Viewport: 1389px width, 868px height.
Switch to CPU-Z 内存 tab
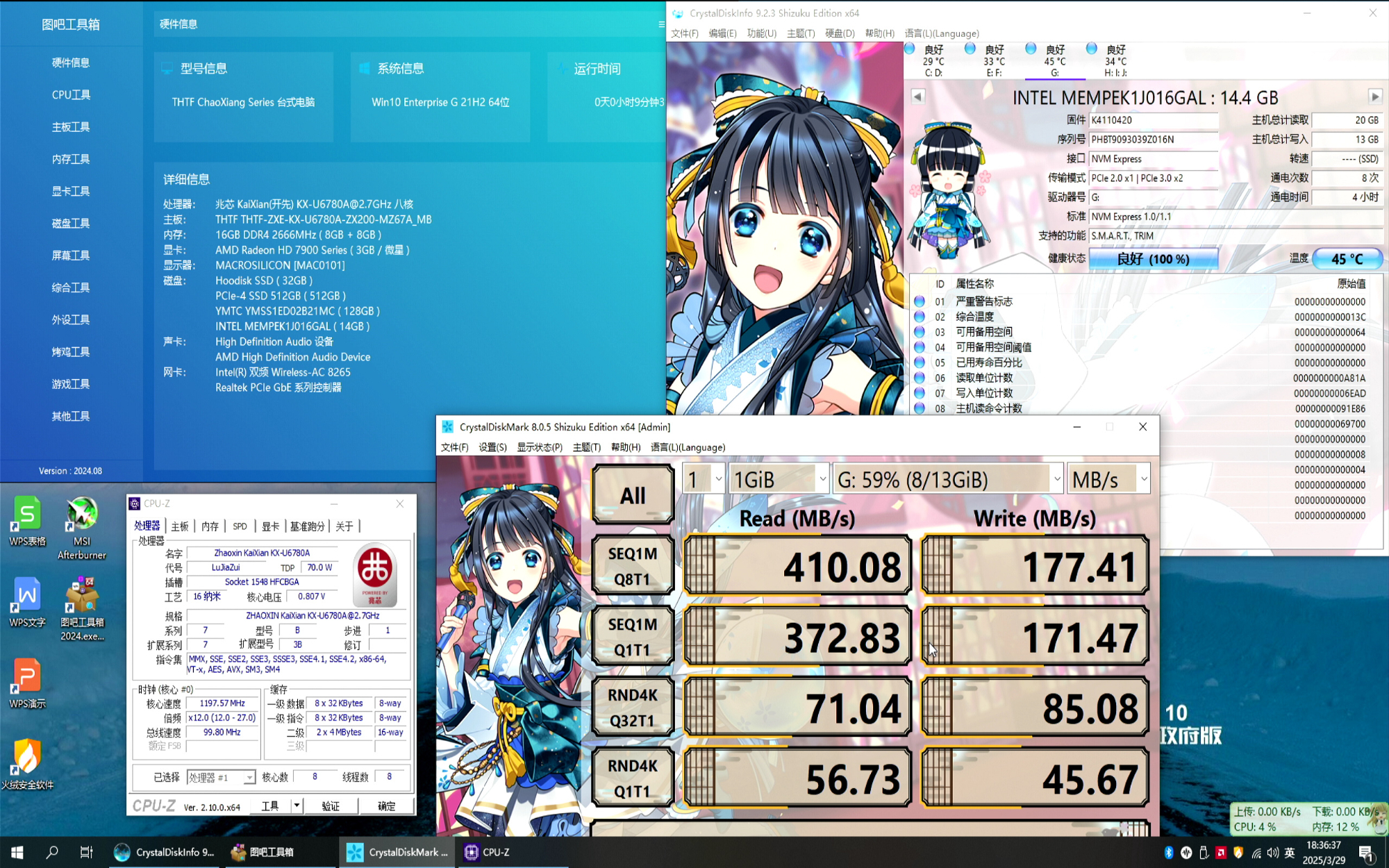pos(210,526)
